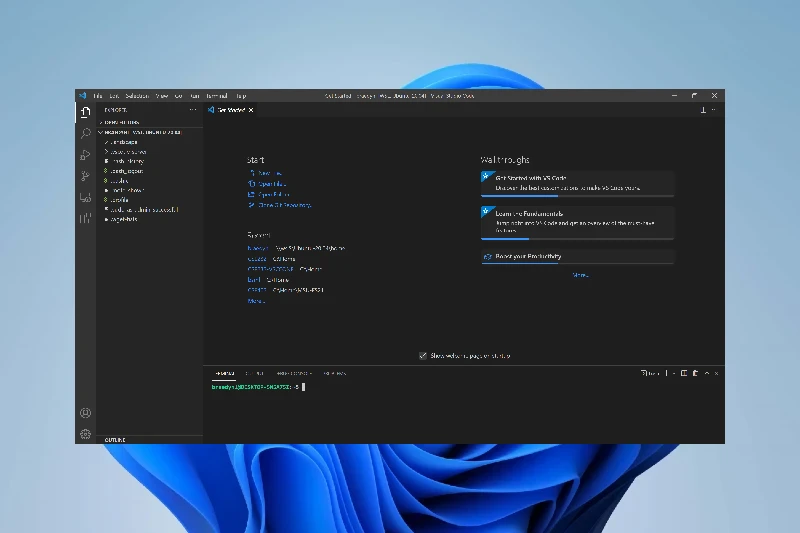
Task: Open the Search view in activity bar
Action: 85,133
